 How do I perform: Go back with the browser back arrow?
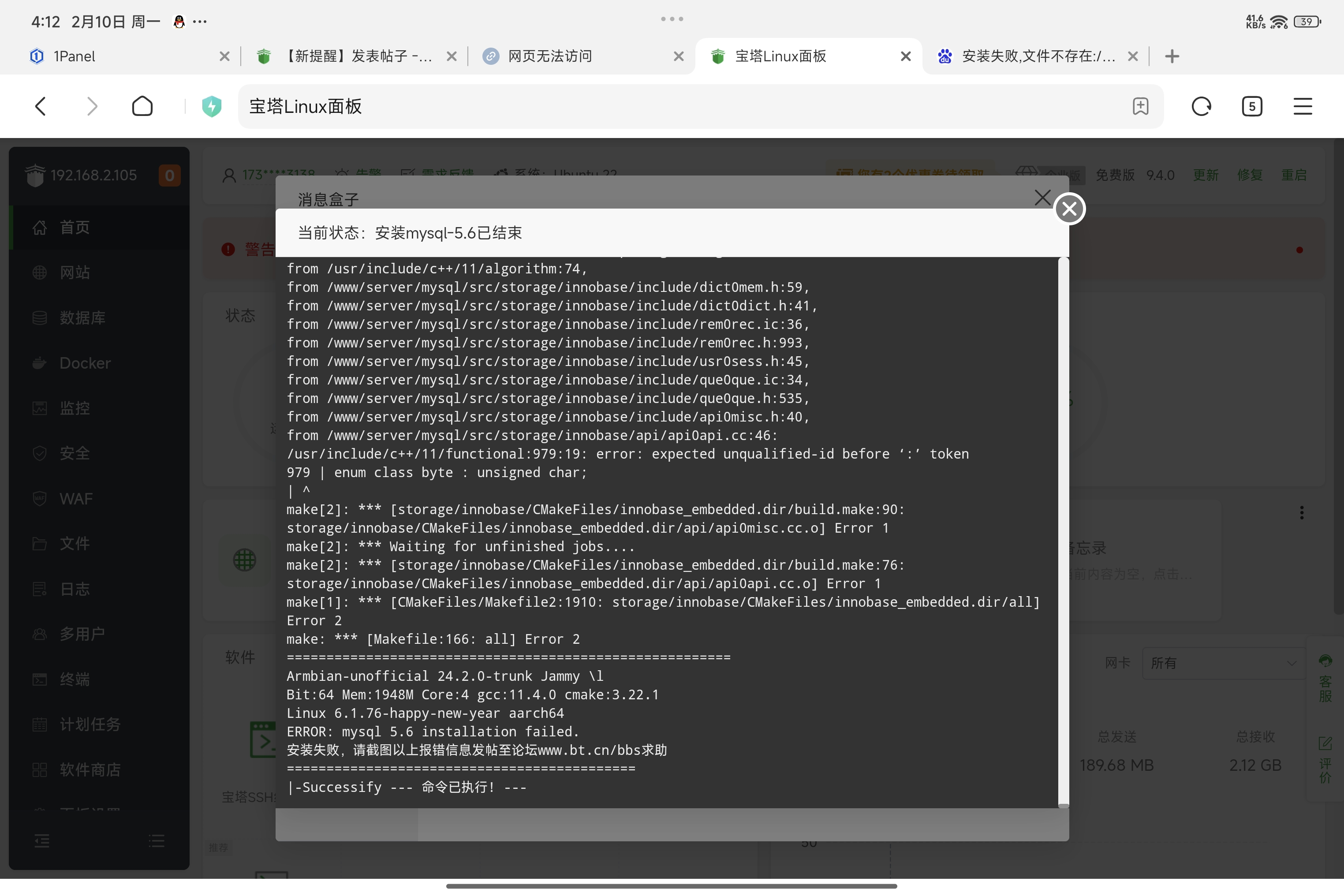click(41, 106)
